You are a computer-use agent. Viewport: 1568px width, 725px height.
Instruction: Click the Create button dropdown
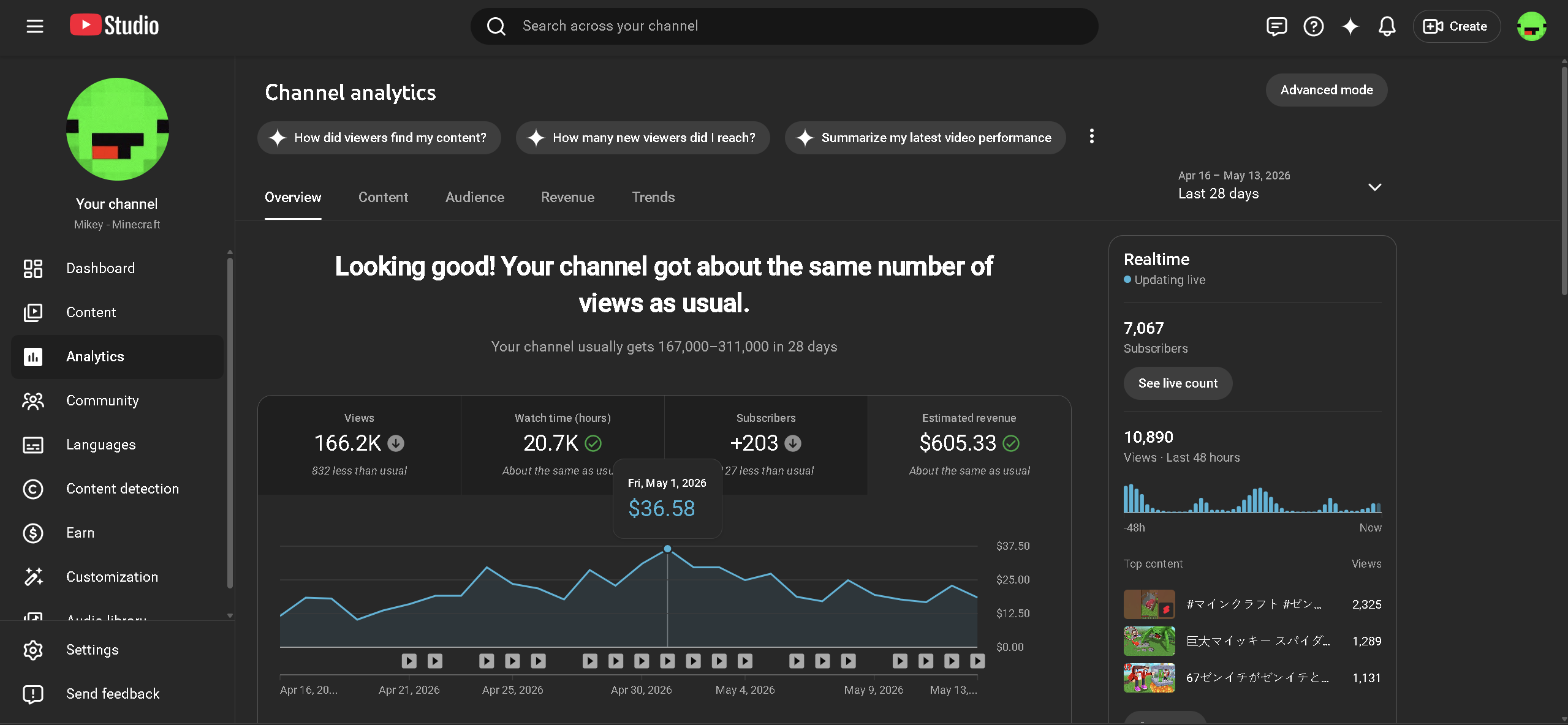click(x=1456, y=26)
